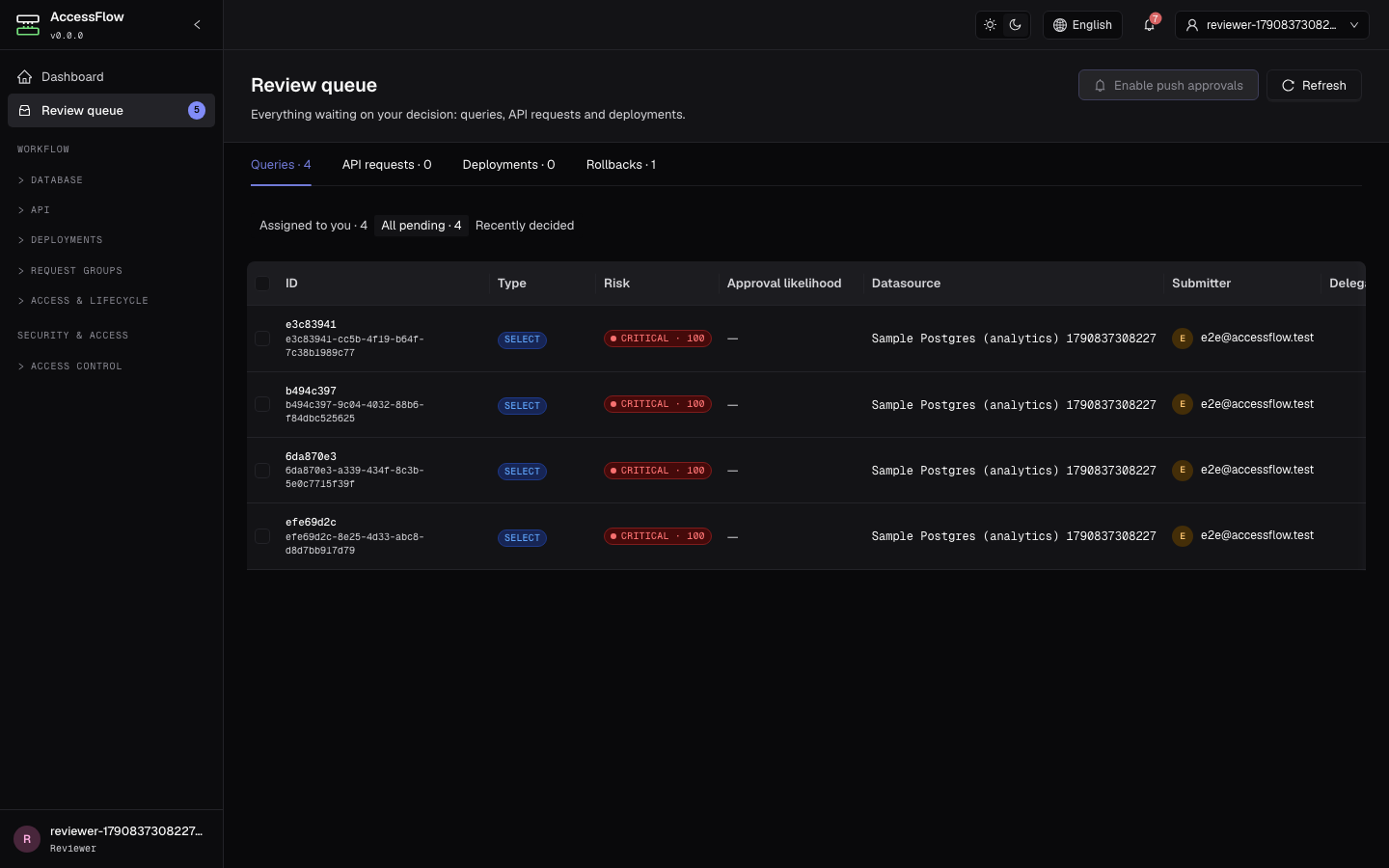Expand the Database section in sidebar
Viewport: 1389px width, 868px height.
click(111, 180)
